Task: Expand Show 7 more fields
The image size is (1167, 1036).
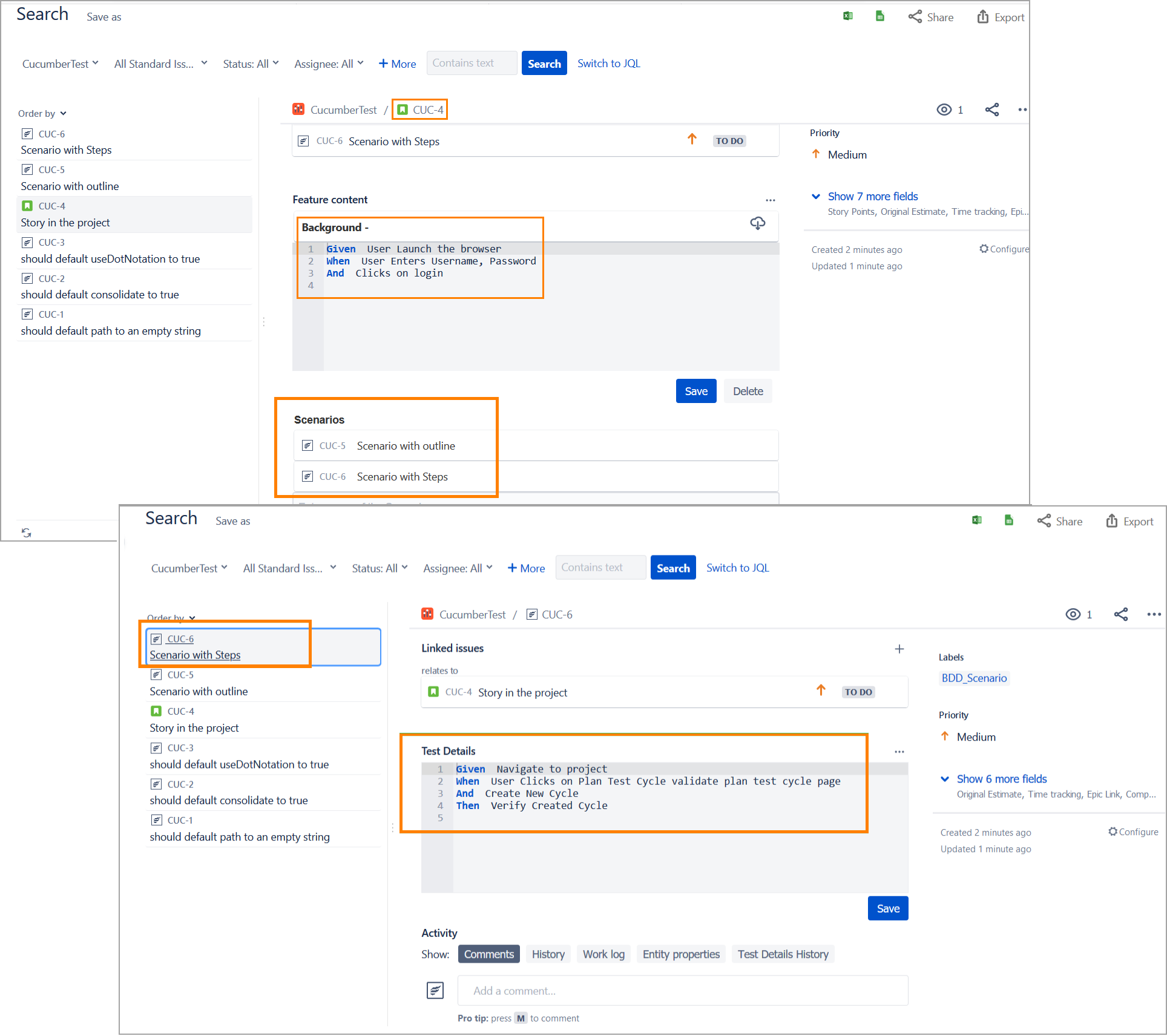Action: click(x=872, y=196)
